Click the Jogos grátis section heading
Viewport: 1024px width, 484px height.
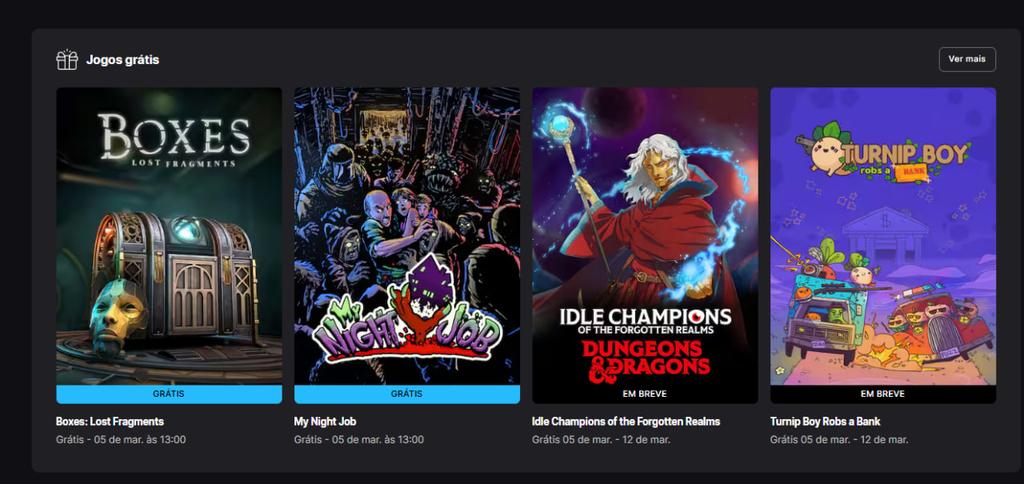[123, 60]
